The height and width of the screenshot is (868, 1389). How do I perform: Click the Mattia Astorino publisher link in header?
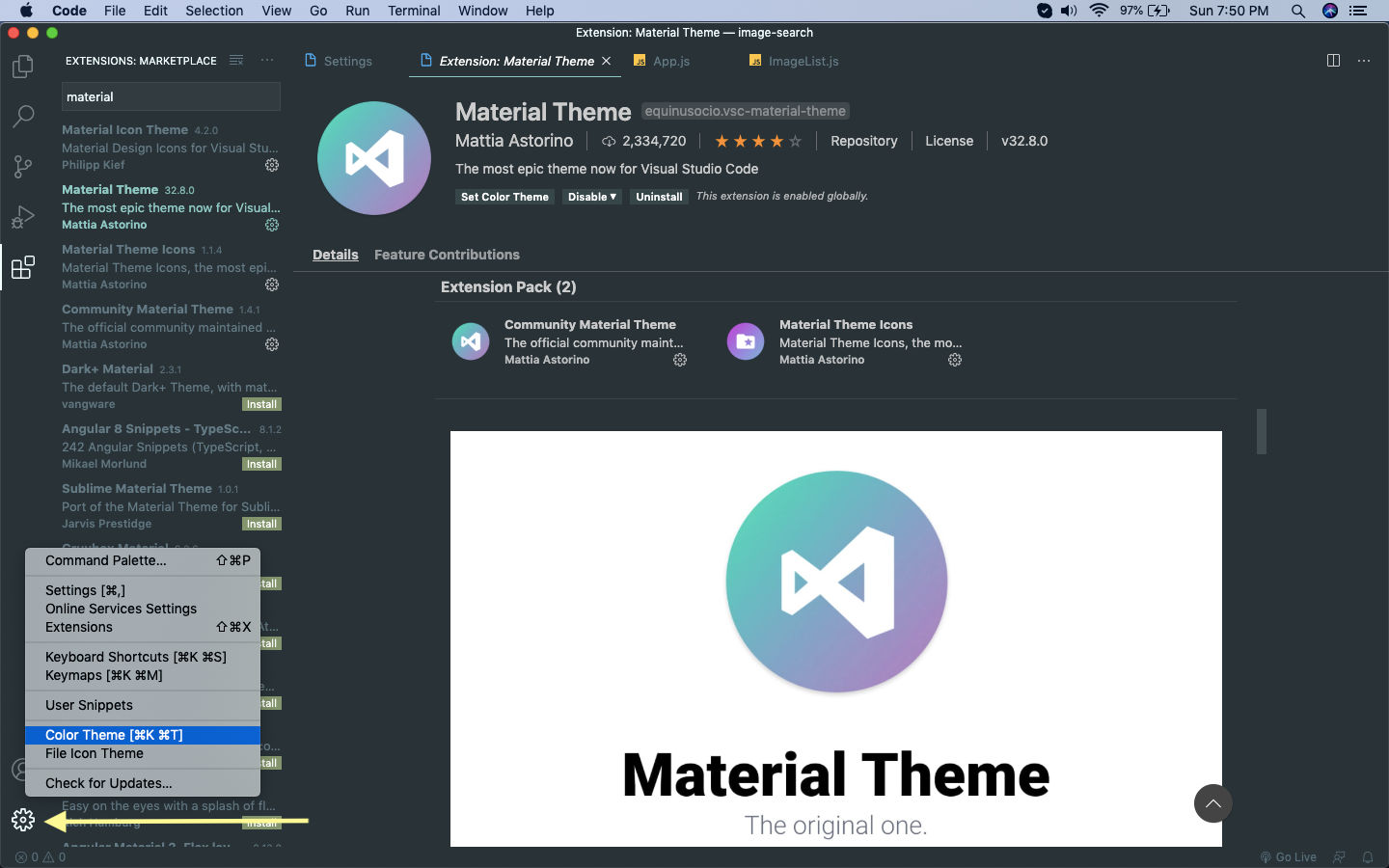(x=514, y=141)
